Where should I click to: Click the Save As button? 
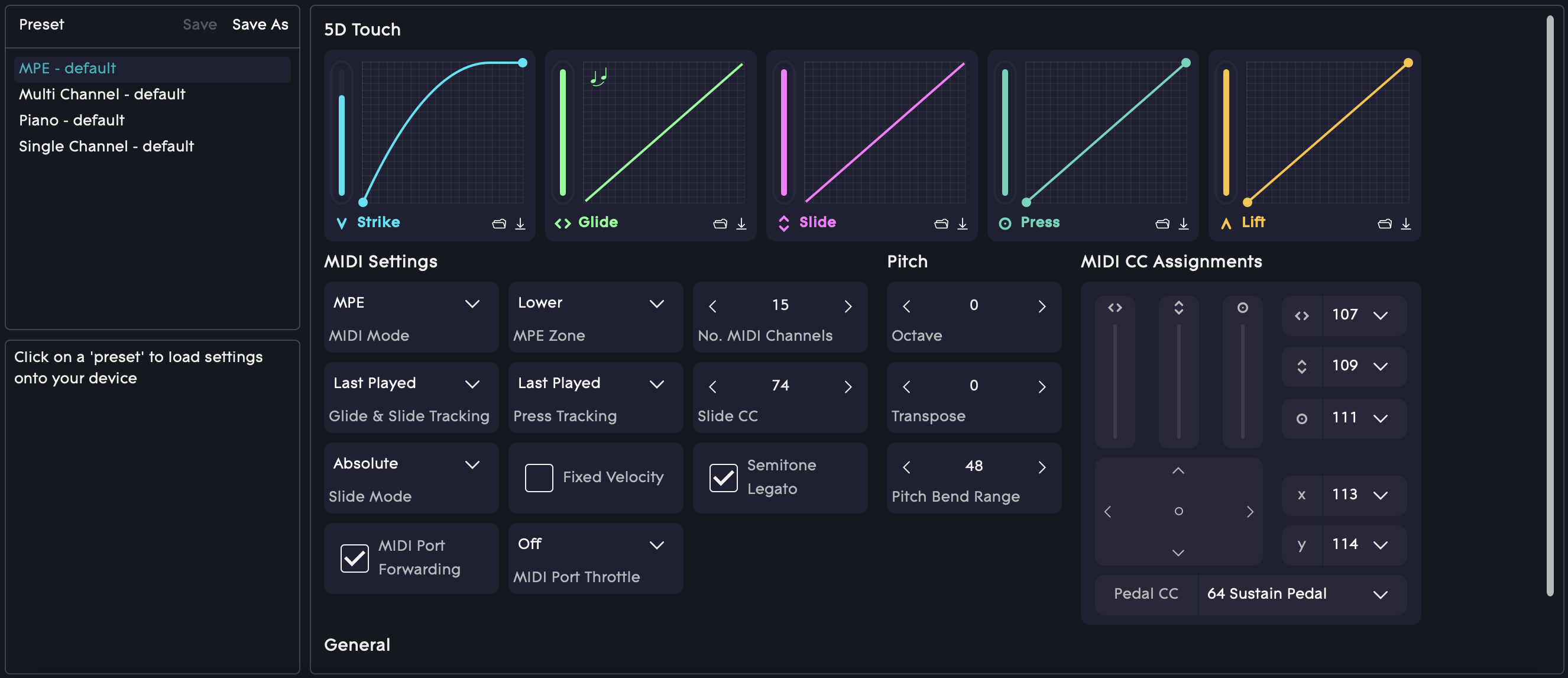click(260, 24)
